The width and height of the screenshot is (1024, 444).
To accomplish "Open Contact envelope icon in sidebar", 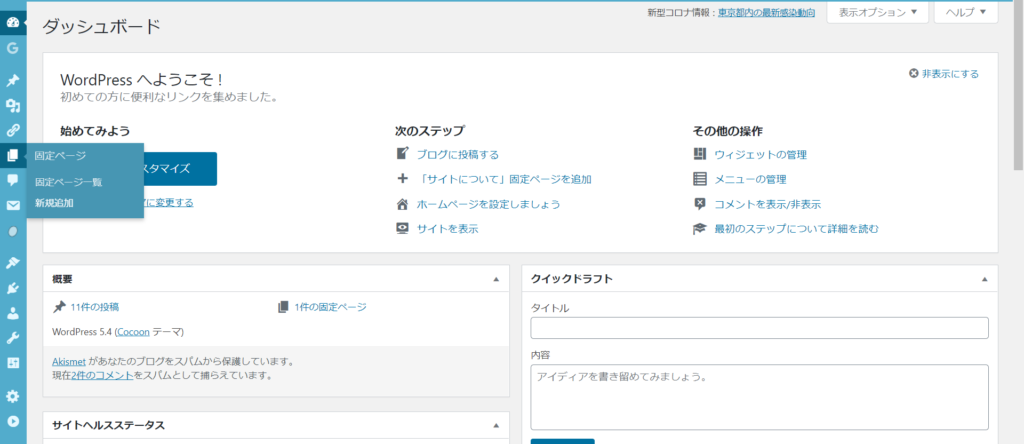I will pyautogui.click(x=12, y=206).
